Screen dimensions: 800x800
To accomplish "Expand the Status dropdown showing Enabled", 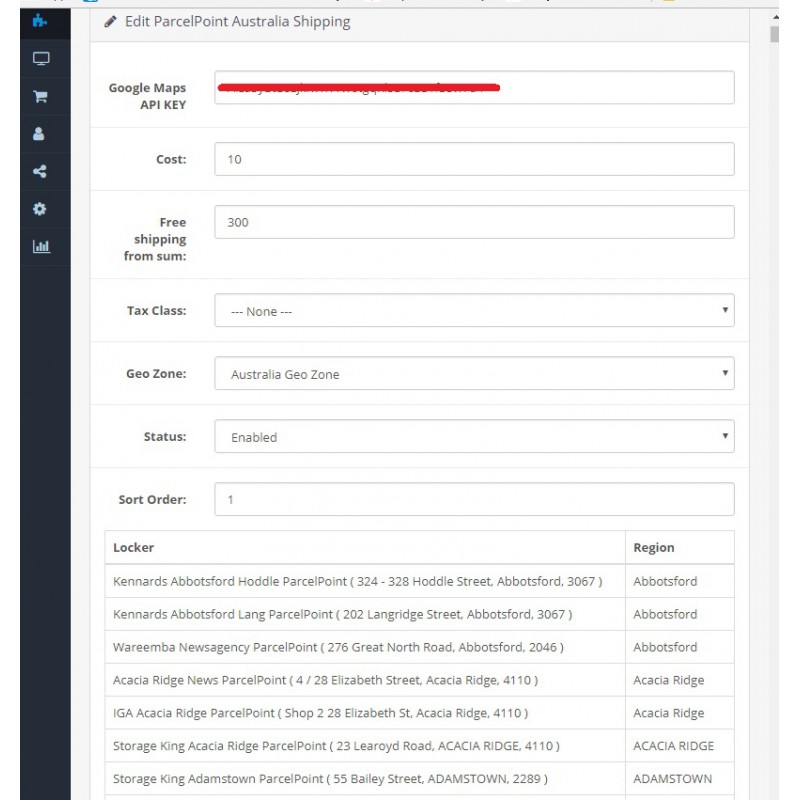I will [x=474, y=437].
